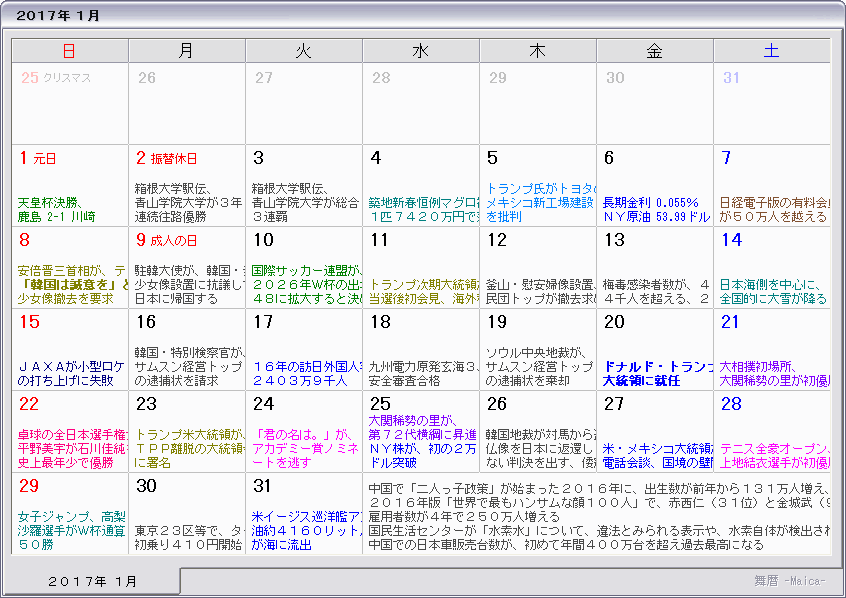Click 雇用者数が4年で250万人増える note
This screenshot has height=598, width=846.
click(x=464, y=517)
